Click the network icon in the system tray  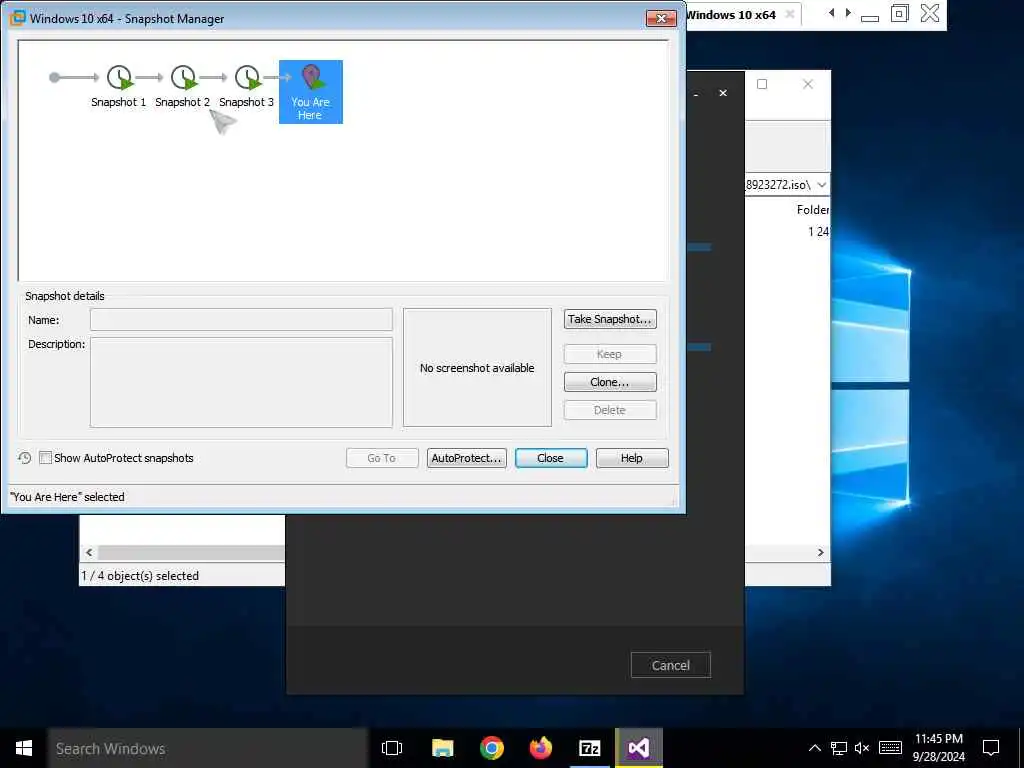pos(839,748)
